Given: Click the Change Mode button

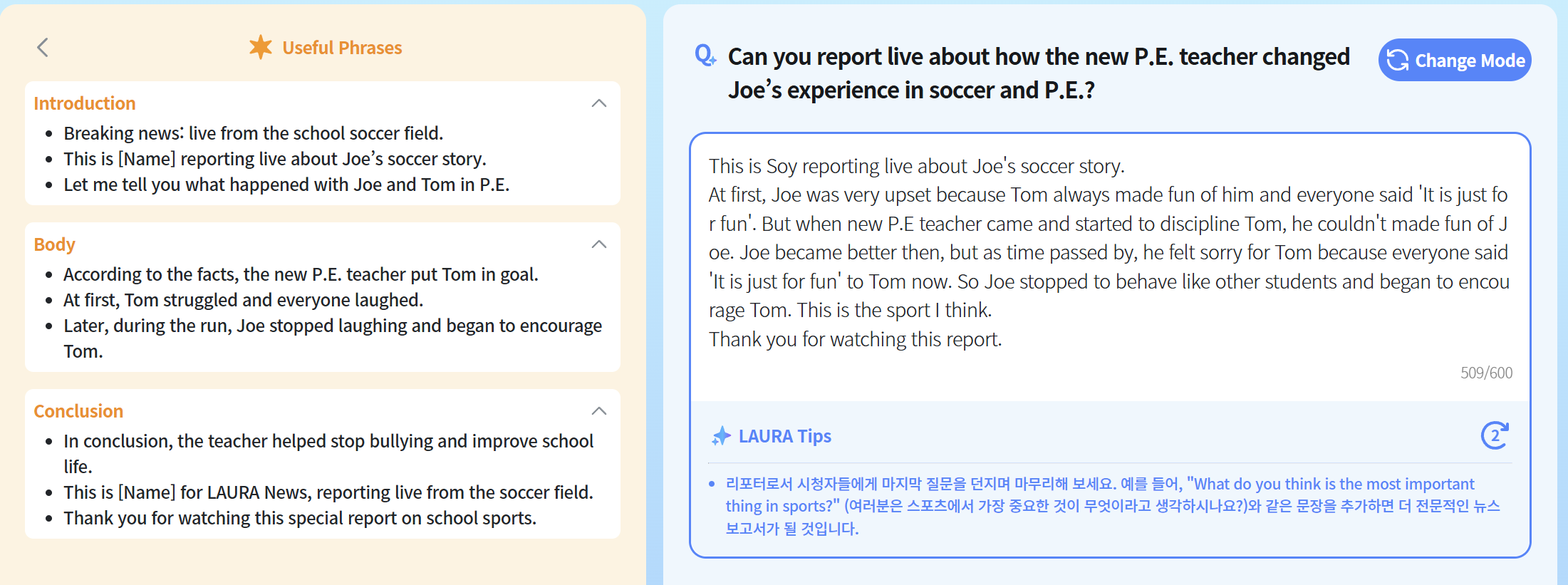Looking at the screenshot, I should click(x=1455, y=61).
